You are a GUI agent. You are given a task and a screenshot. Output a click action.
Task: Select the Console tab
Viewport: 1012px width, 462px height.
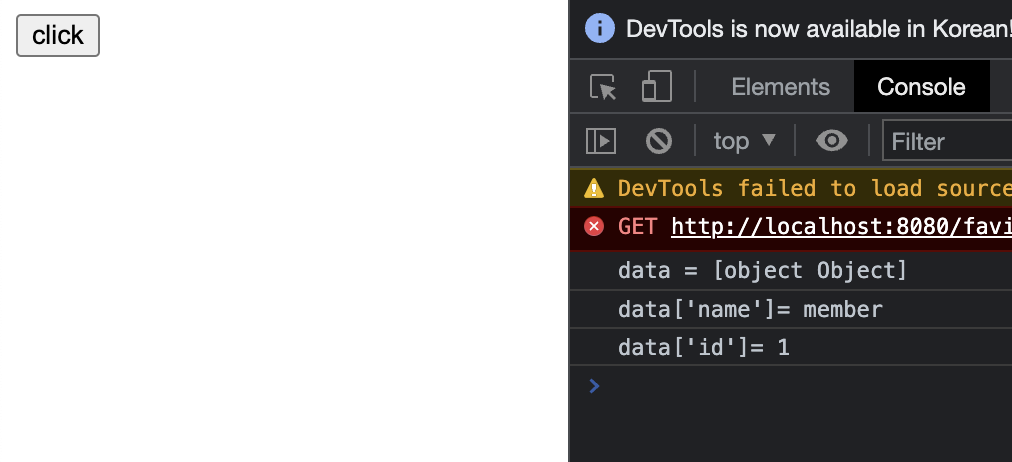(921, 87)
